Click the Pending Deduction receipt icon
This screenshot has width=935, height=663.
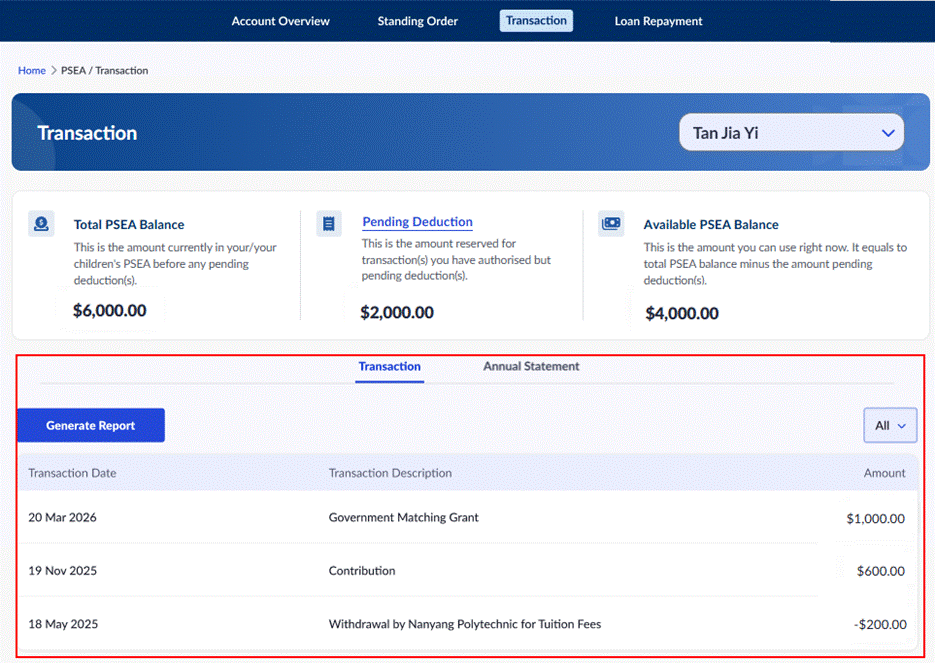click(329, 224)
